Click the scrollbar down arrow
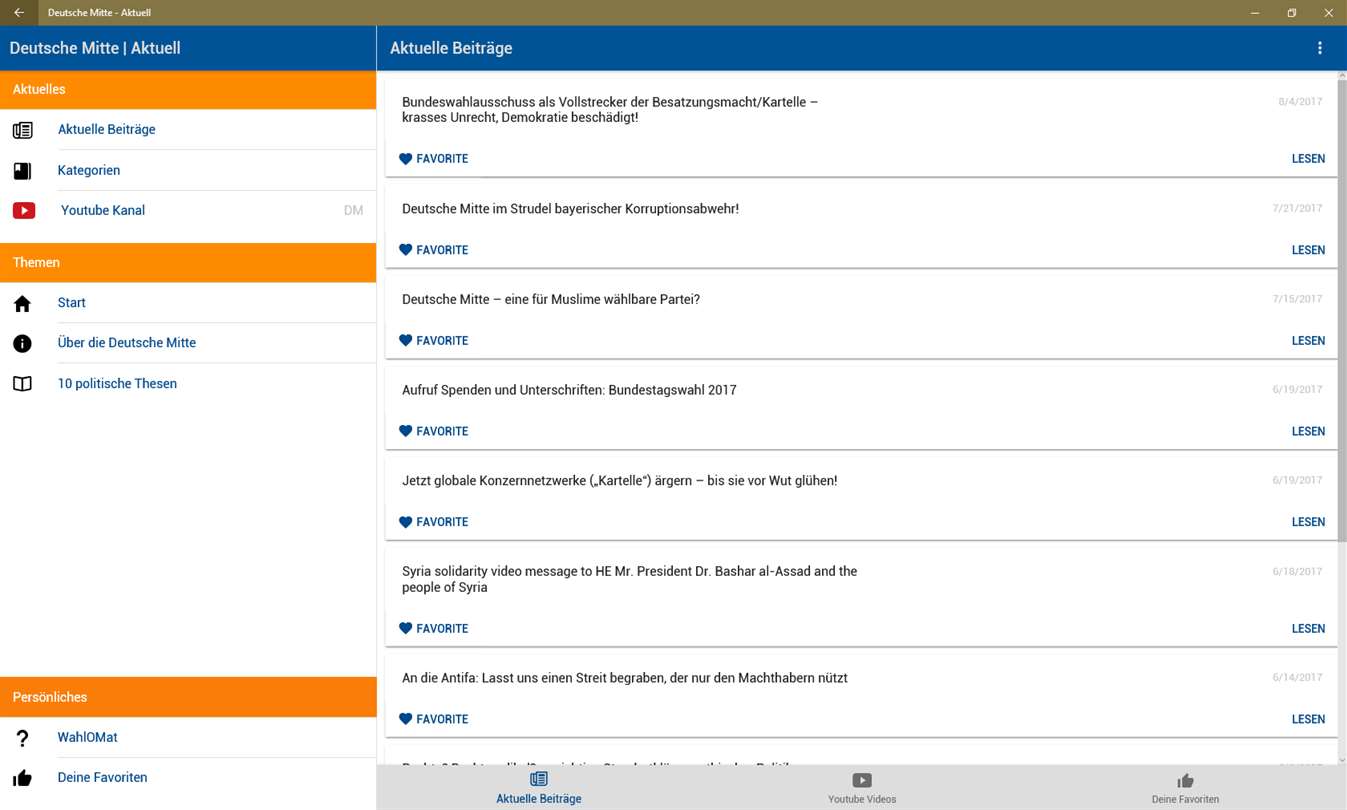The width and height of the screenshot is (1347, 810). click(1342, 760)
